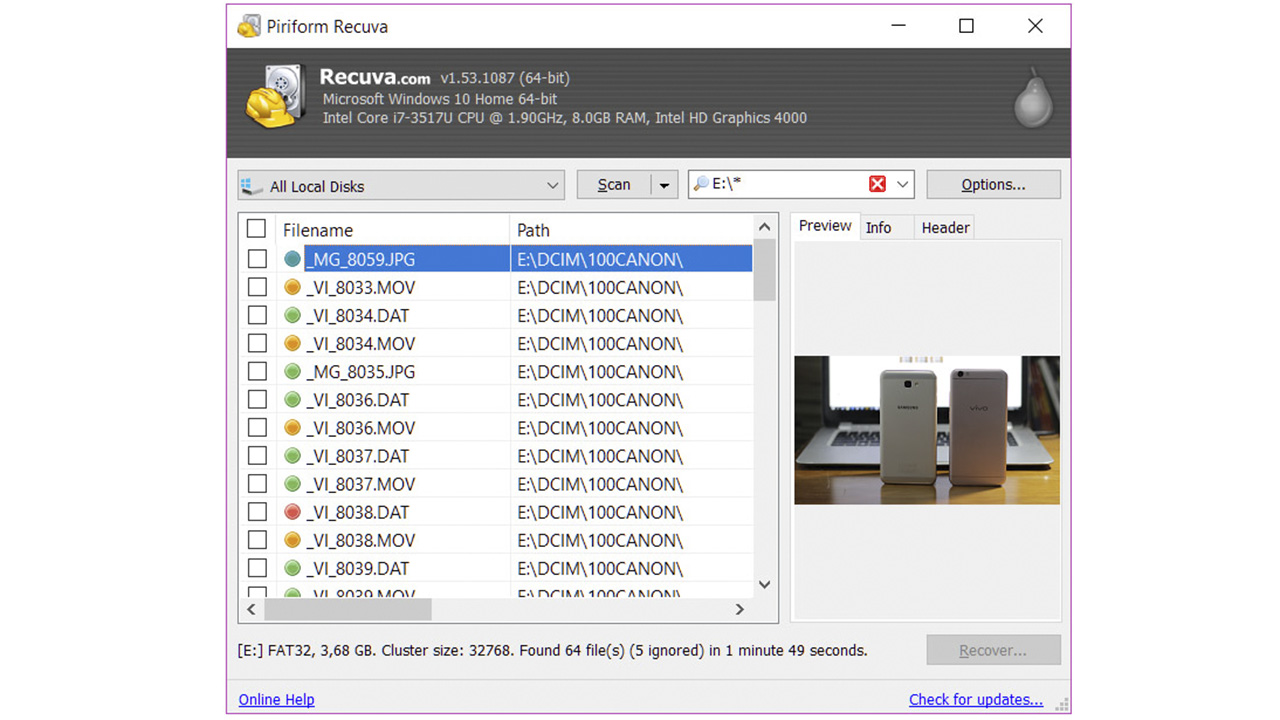Image resolution: width=1280 pixels, height=720 pixels.
Task: Click the red status dot for _VI_8038.DAT
Action: pos(292,512)
